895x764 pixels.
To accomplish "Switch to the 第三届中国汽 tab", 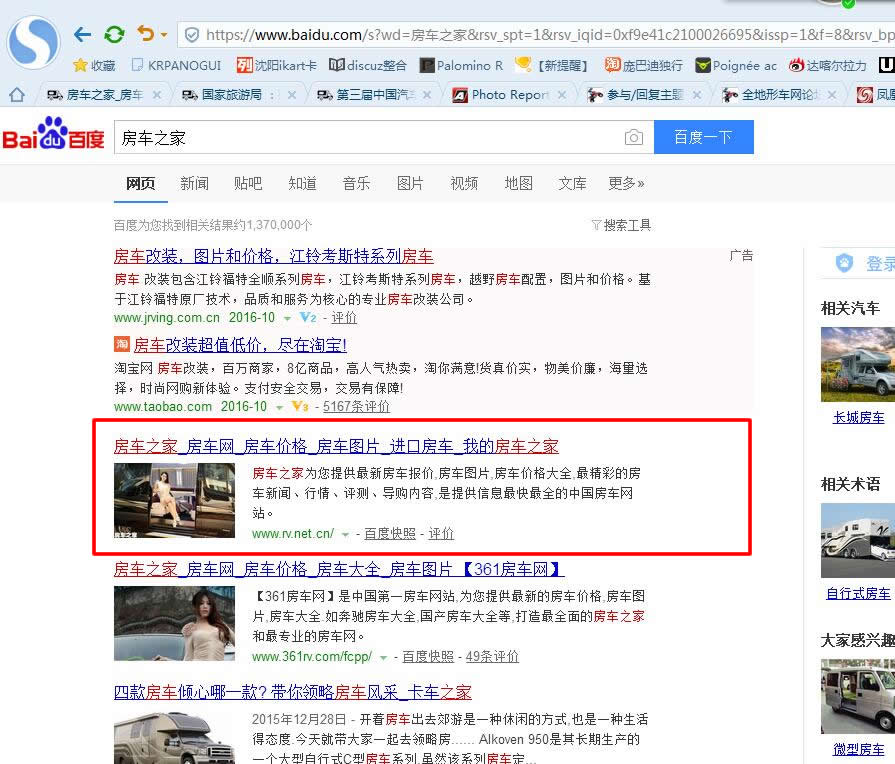I will 366,95.
